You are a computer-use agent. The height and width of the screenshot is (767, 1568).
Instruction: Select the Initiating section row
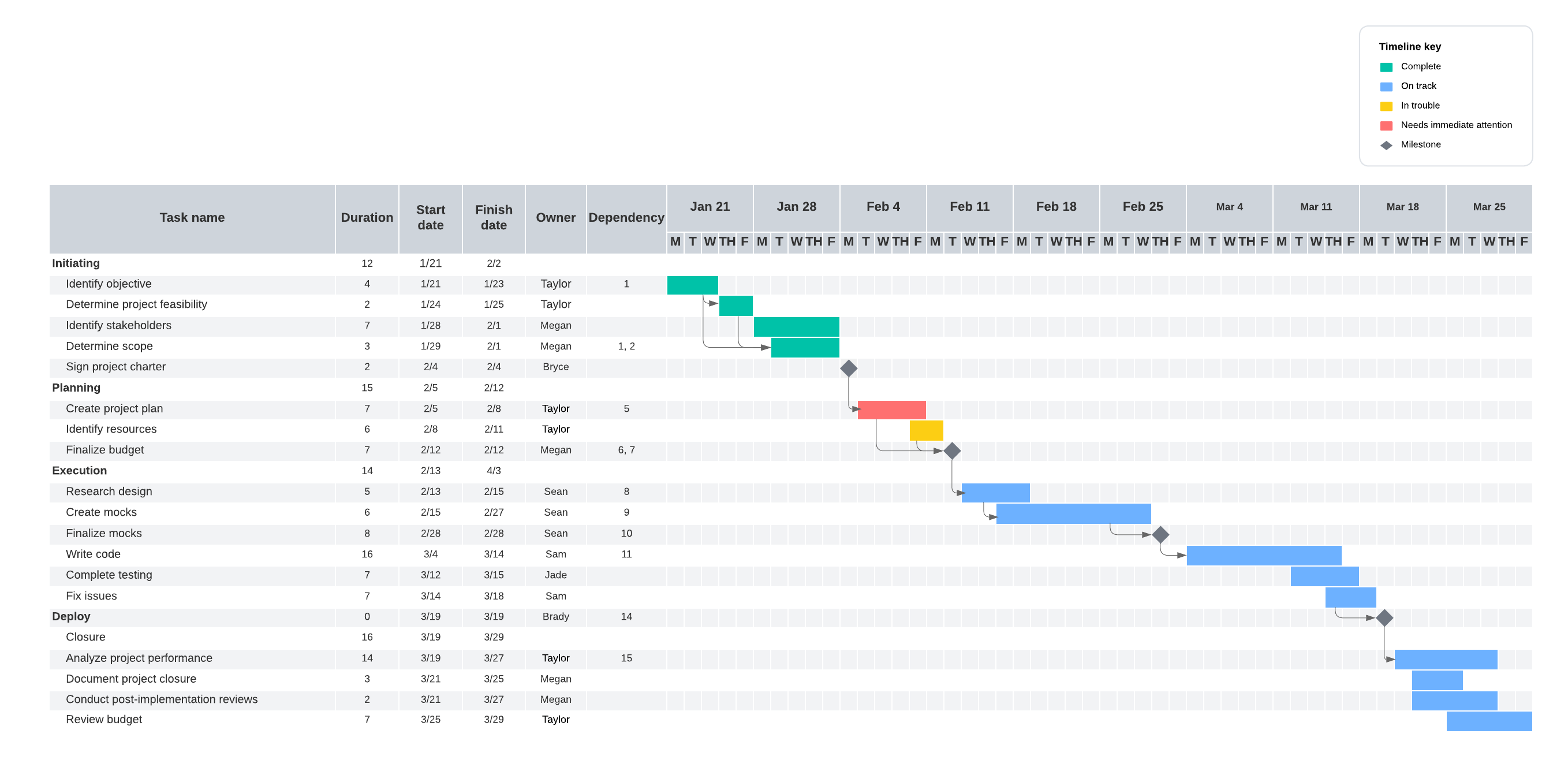[76, 263]
